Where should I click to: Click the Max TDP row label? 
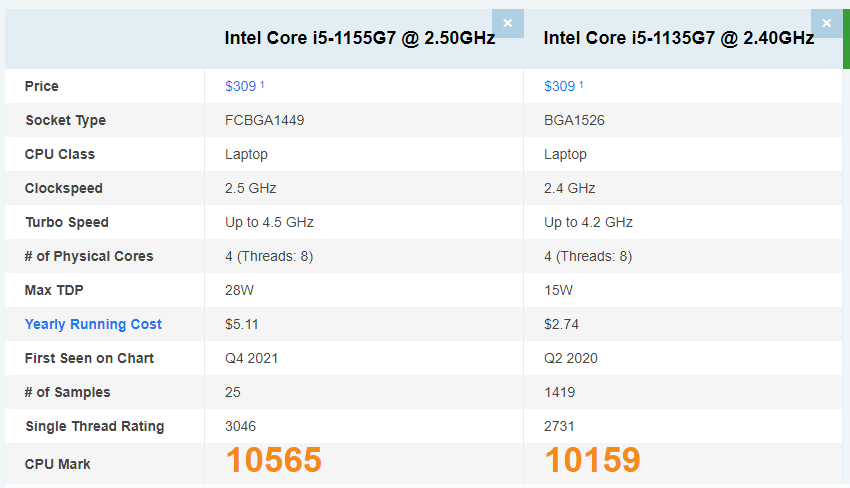point(54,291)
